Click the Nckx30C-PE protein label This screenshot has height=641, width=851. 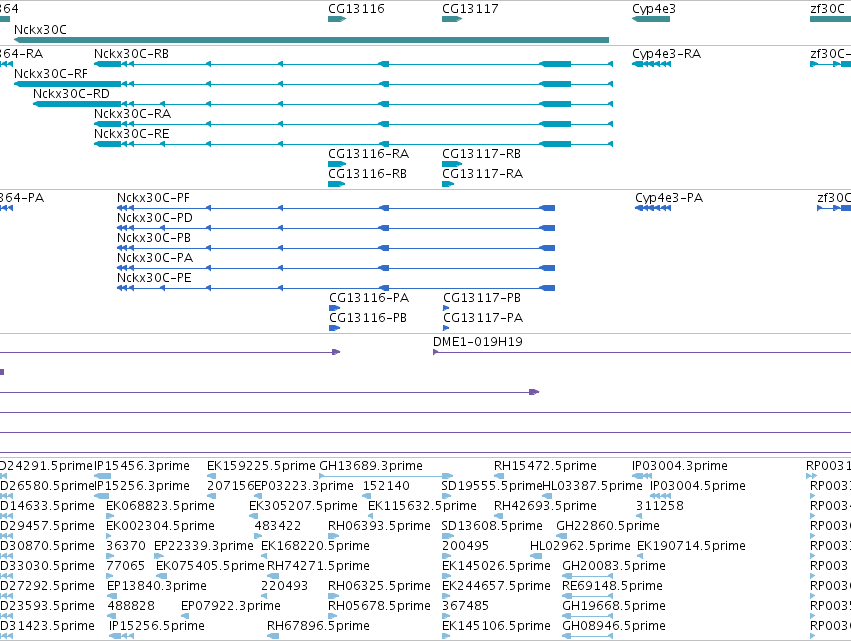click(154, 278)
